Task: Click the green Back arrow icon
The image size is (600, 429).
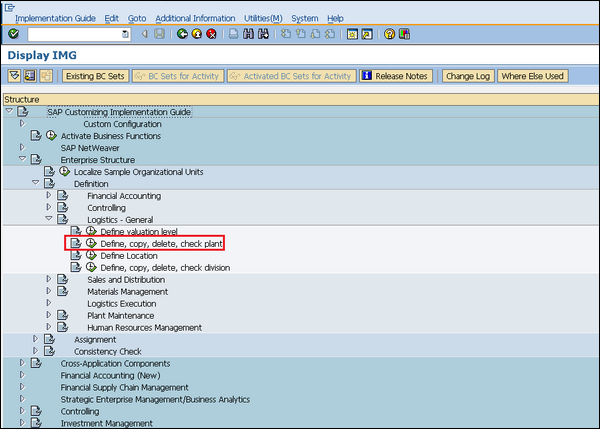Action: 182,34
